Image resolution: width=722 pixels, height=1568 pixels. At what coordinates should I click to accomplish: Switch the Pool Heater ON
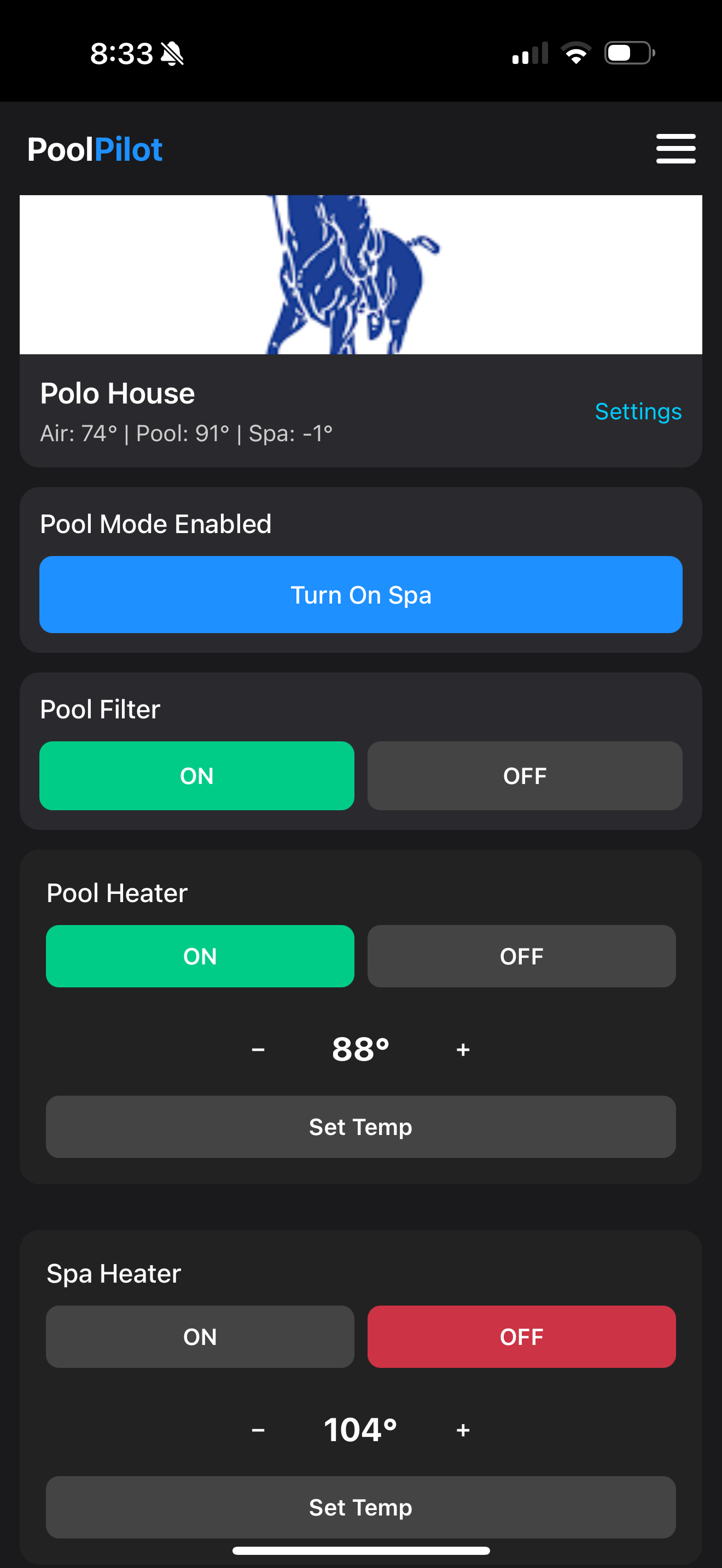pyautogui.click(x=200, y=956)
